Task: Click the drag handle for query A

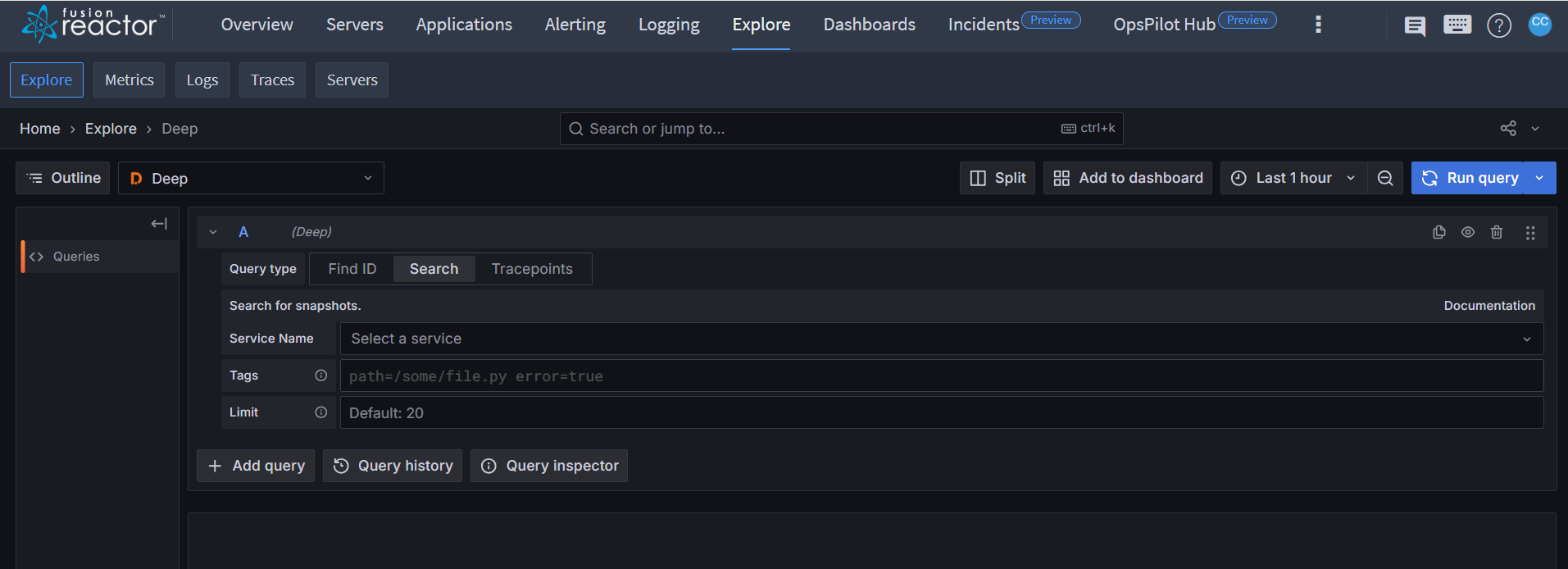Action: pyautogui.click(x=1530, y=233)
